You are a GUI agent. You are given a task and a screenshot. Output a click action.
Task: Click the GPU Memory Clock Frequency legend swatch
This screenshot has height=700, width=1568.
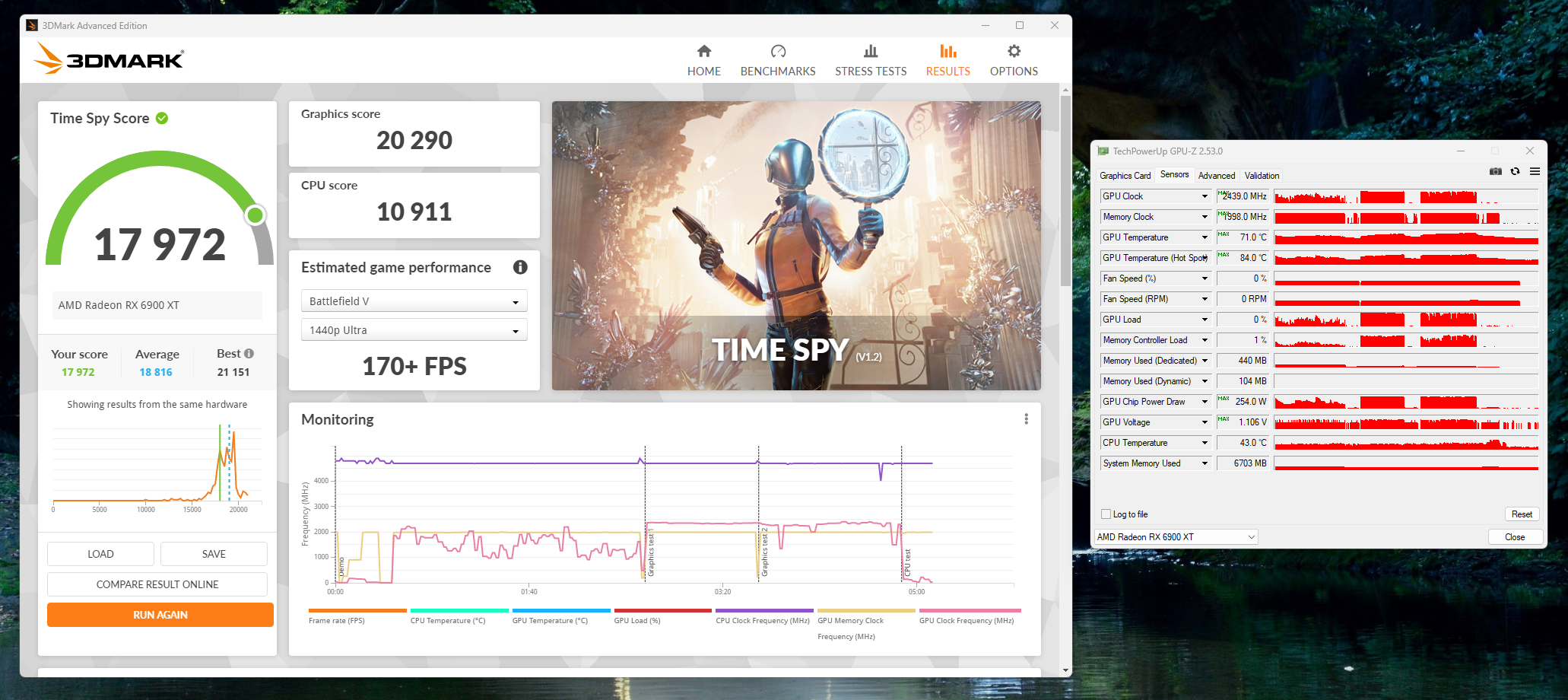866,610
